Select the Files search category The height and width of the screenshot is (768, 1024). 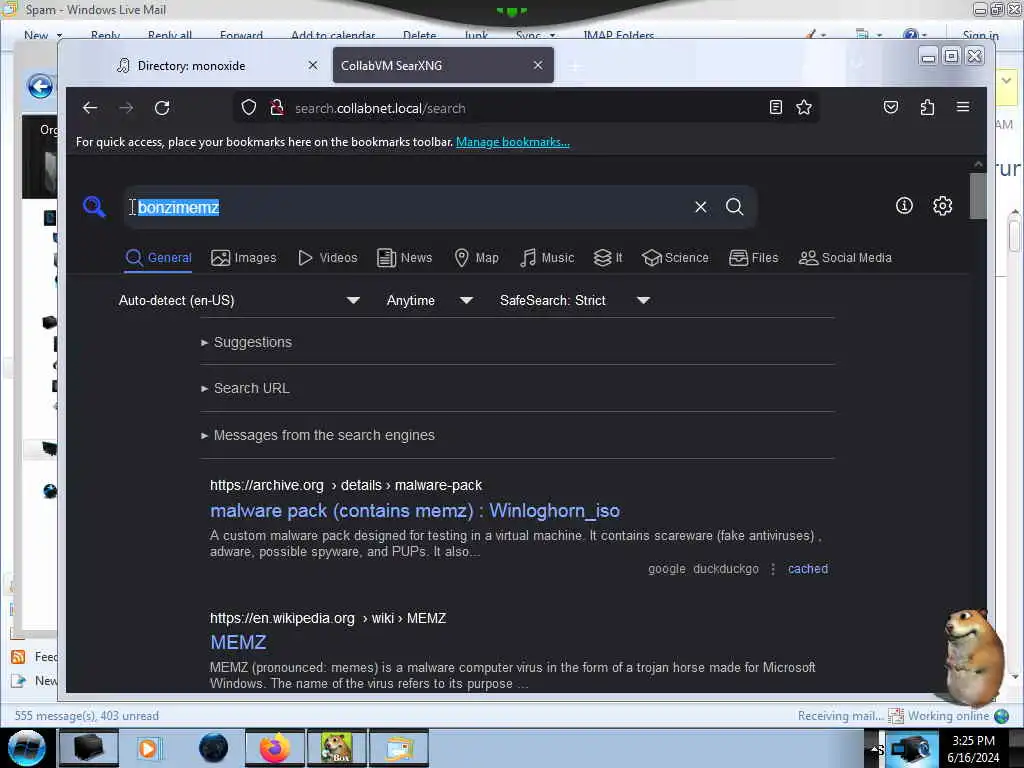754,258
